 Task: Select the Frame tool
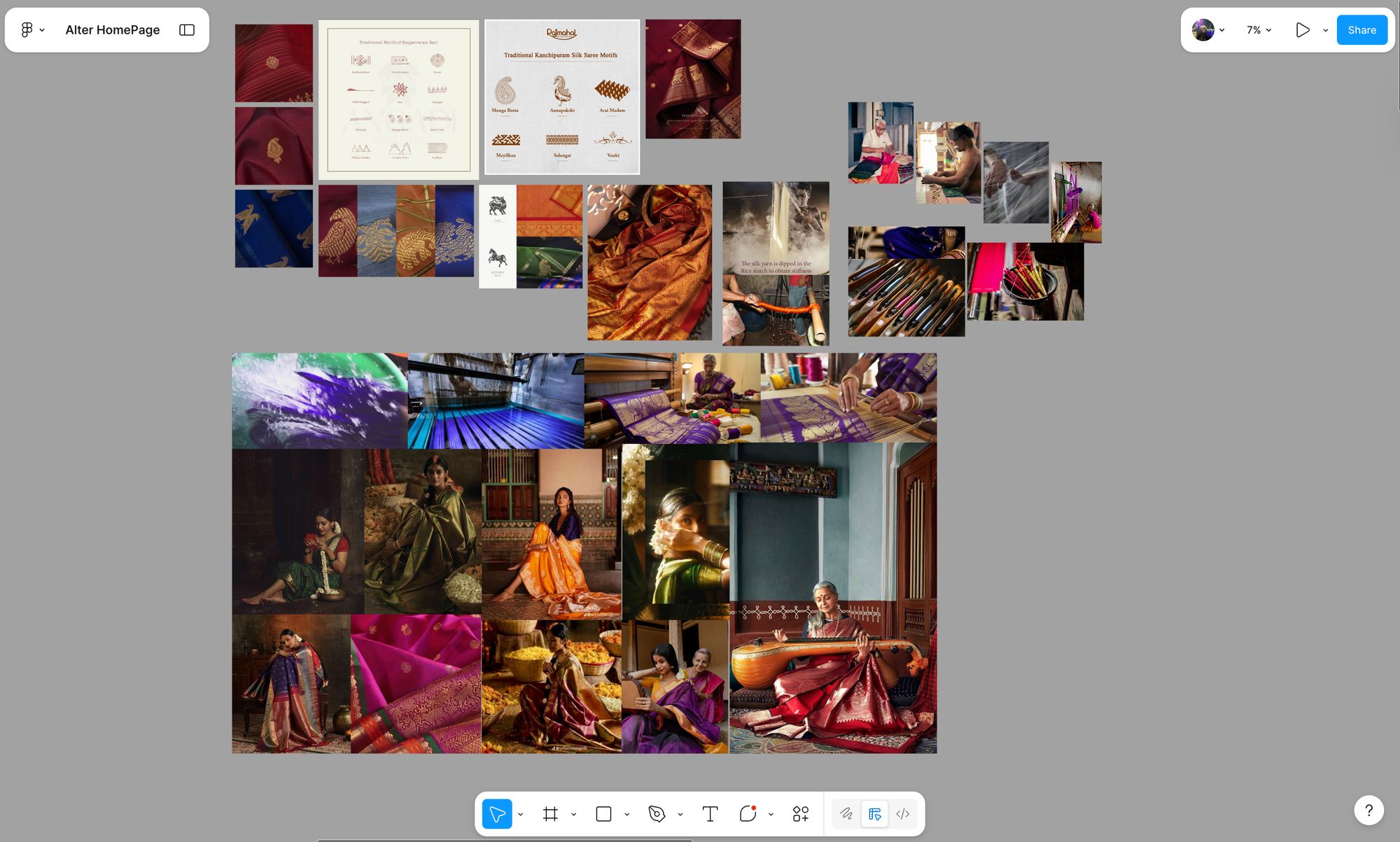(550, 814)
